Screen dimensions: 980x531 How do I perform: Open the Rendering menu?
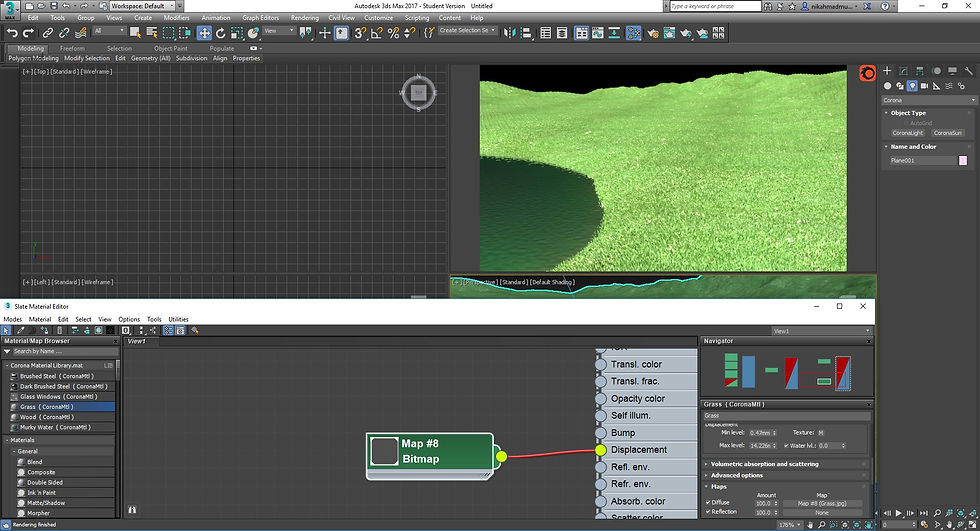pyautogui.click(x=304, y=18)
